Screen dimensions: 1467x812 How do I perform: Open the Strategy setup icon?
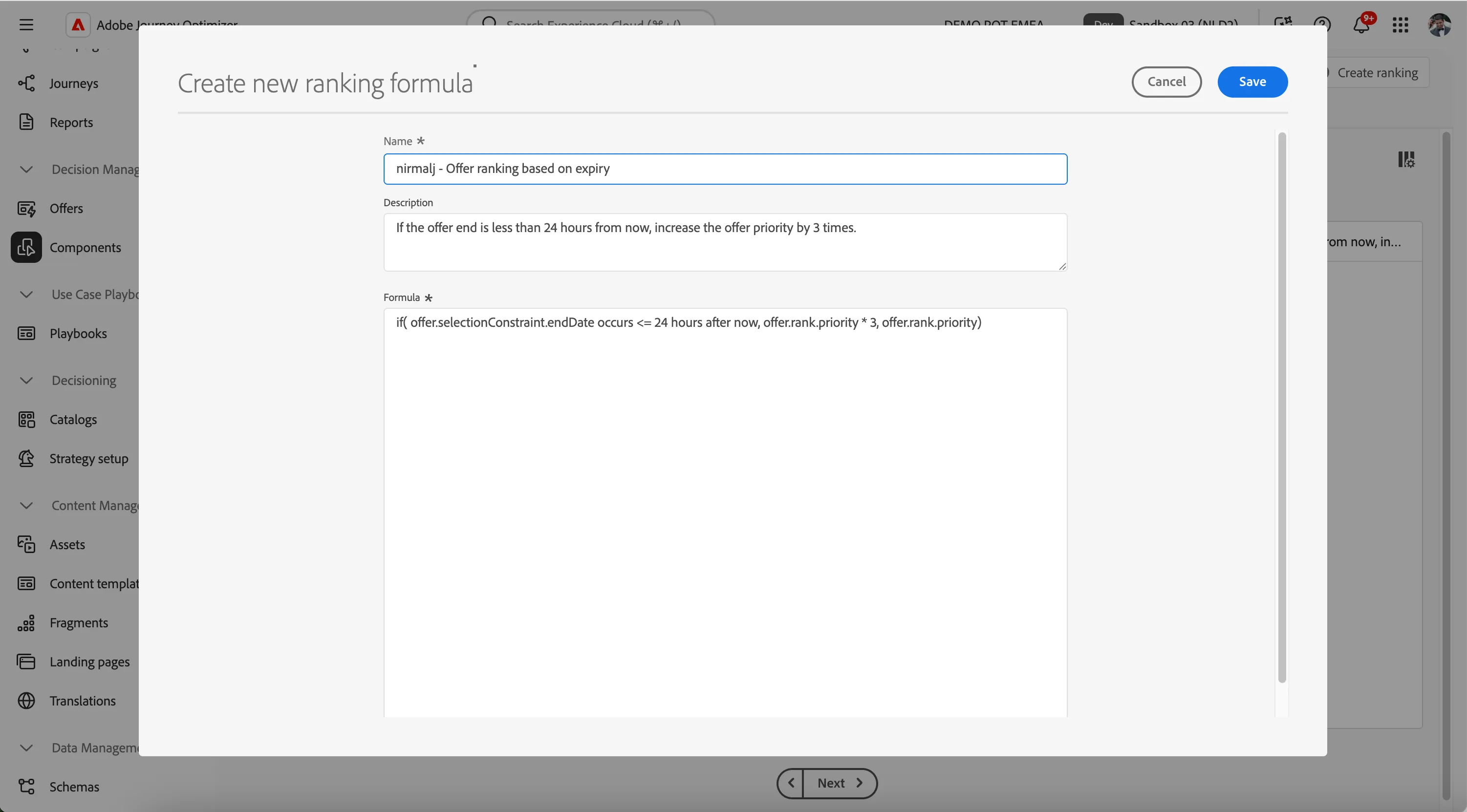(26, 458)
